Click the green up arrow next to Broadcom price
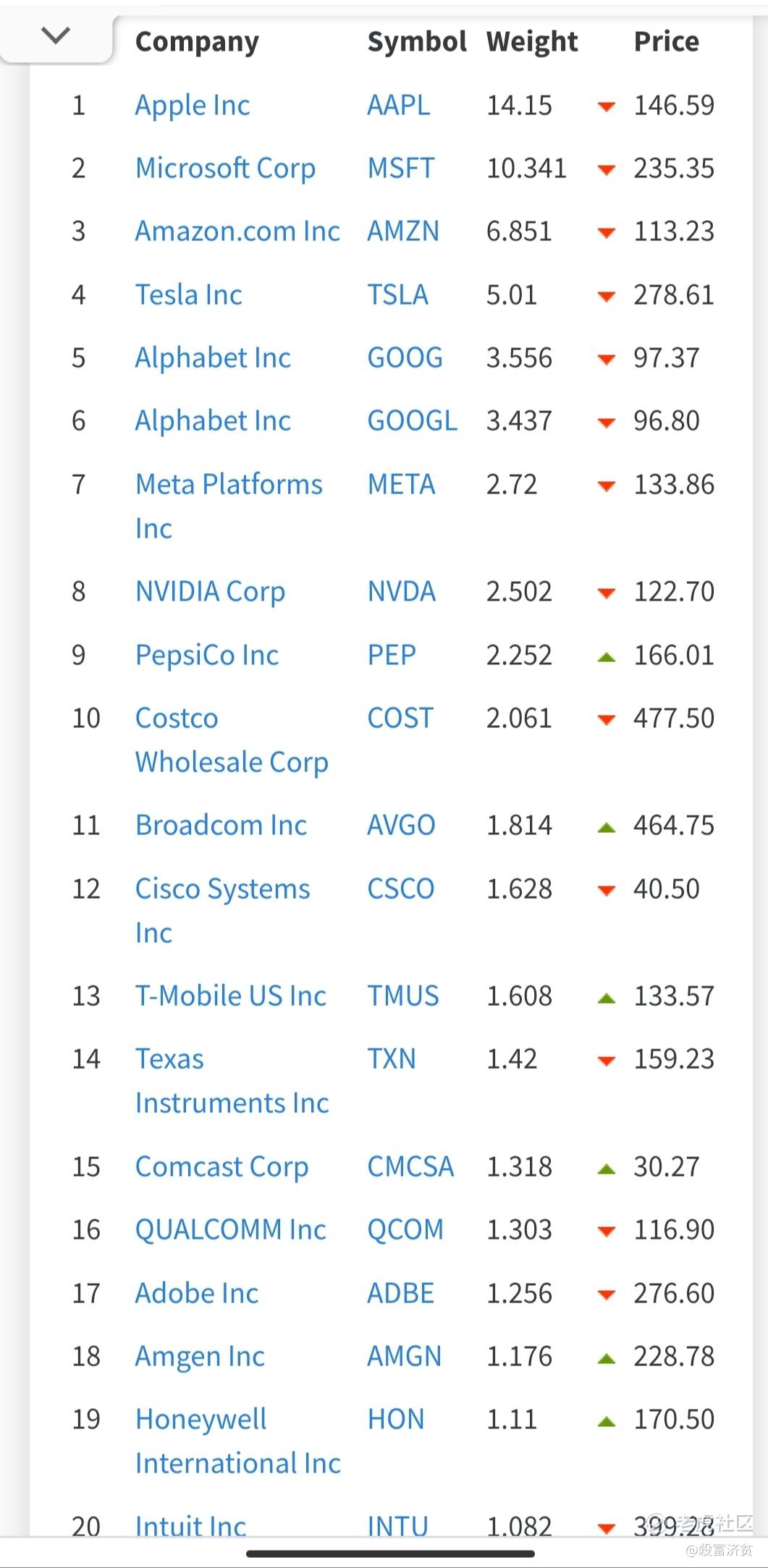 pos(606,827)
